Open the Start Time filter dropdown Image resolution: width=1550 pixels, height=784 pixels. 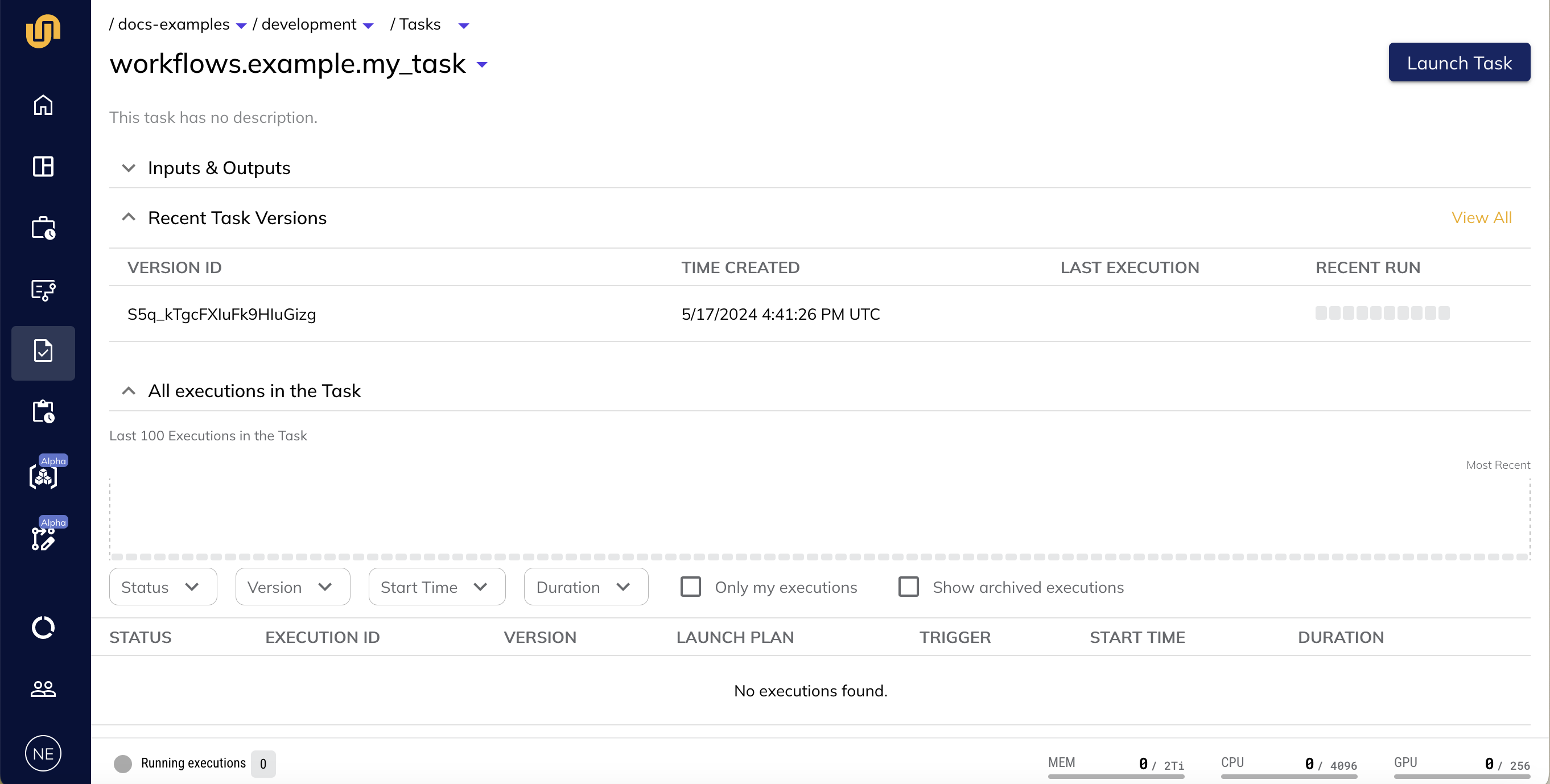tap(435, 587)
